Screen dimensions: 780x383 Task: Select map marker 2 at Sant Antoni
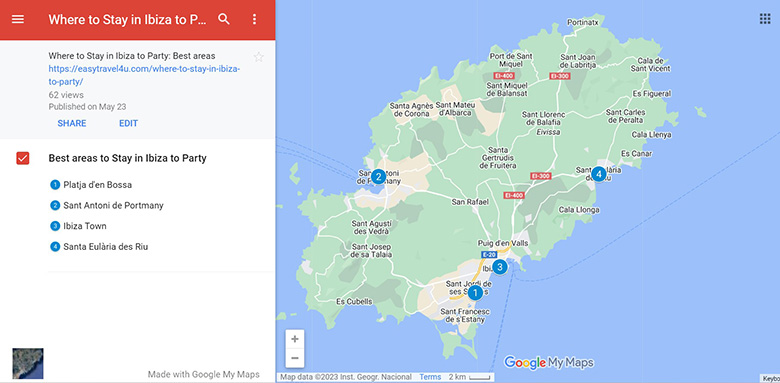pyautogui.click(x=378, y=176)
